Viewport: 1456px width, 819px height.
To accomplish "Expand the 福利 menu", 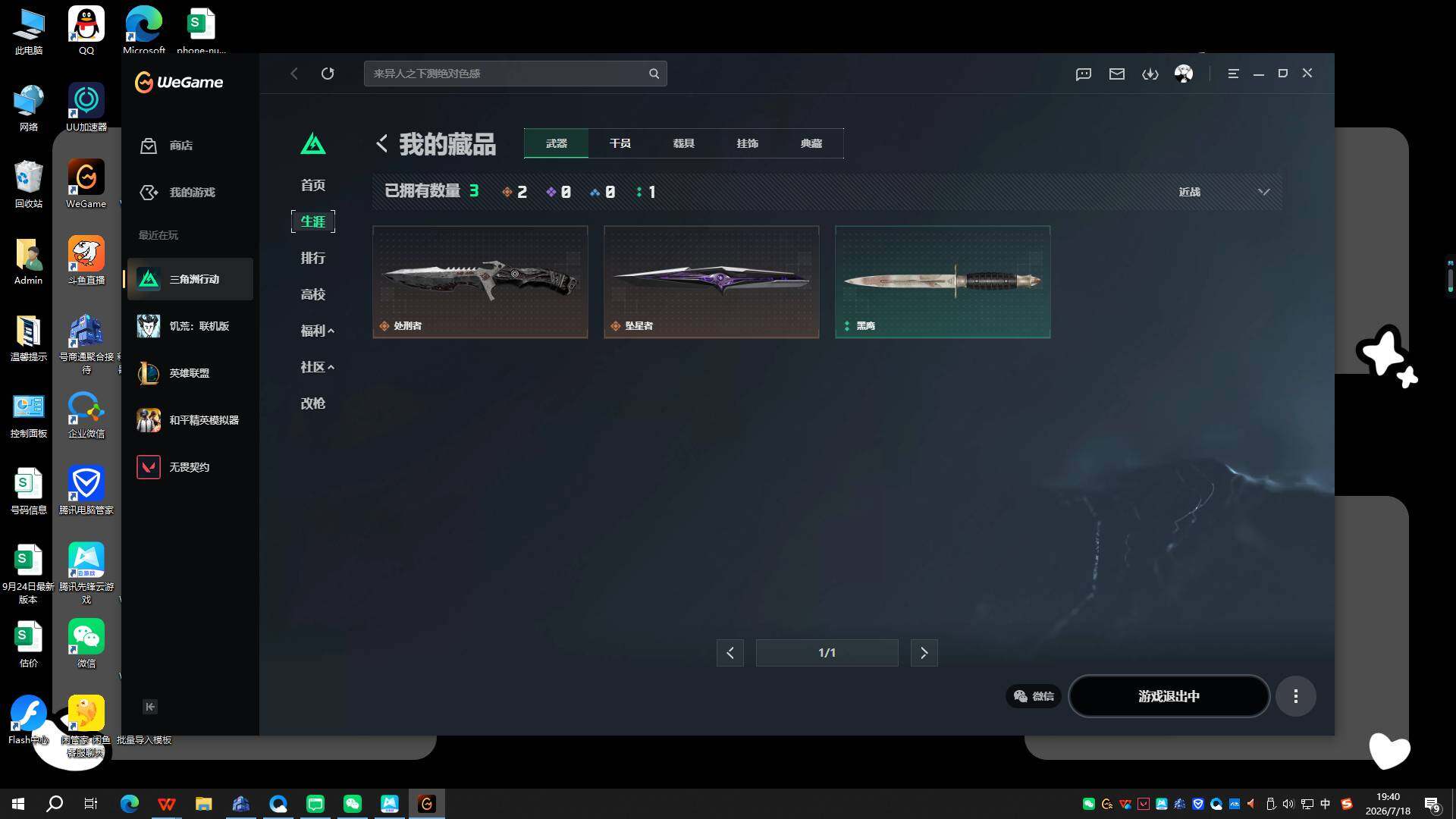I will 317,331.
